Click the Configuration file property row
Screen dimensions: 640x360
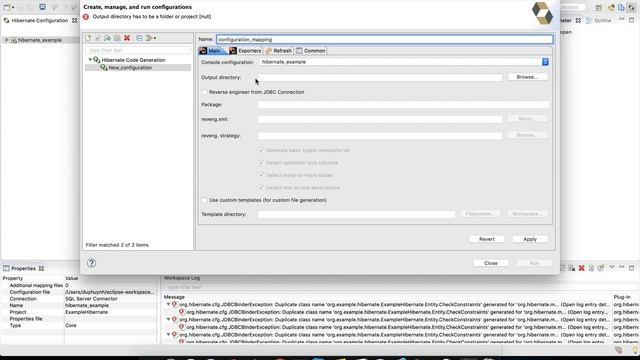click(x=79, y=292)
